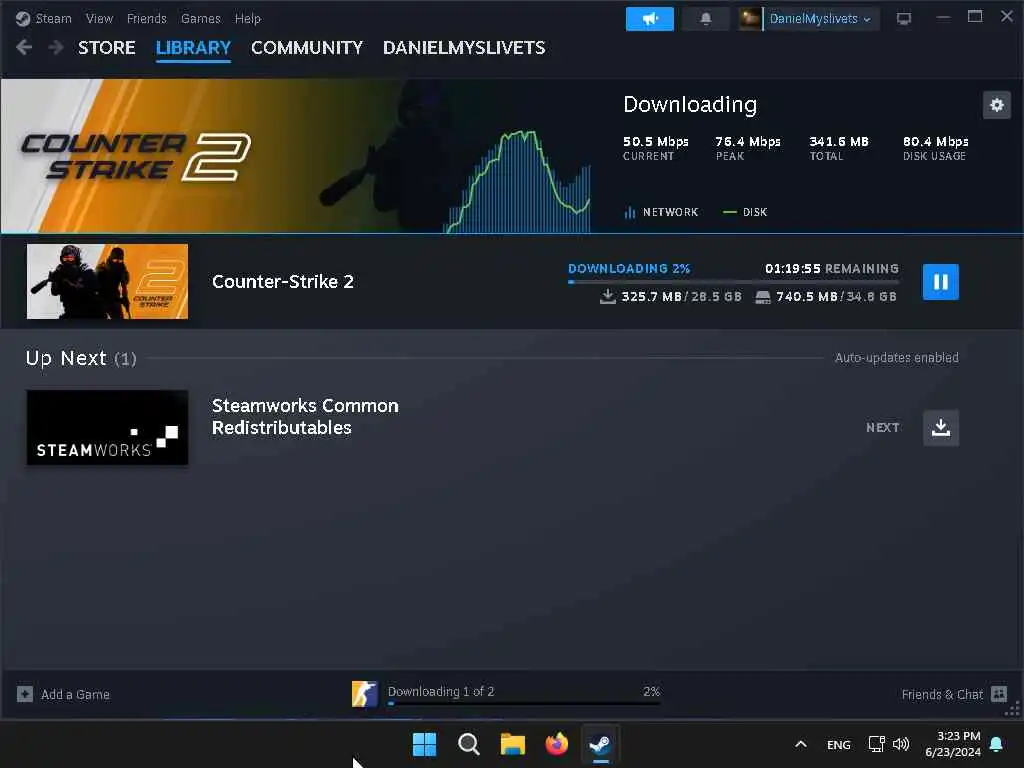
Task: Toggle the NETWORK graph legend
Action: tap(661, 212)
